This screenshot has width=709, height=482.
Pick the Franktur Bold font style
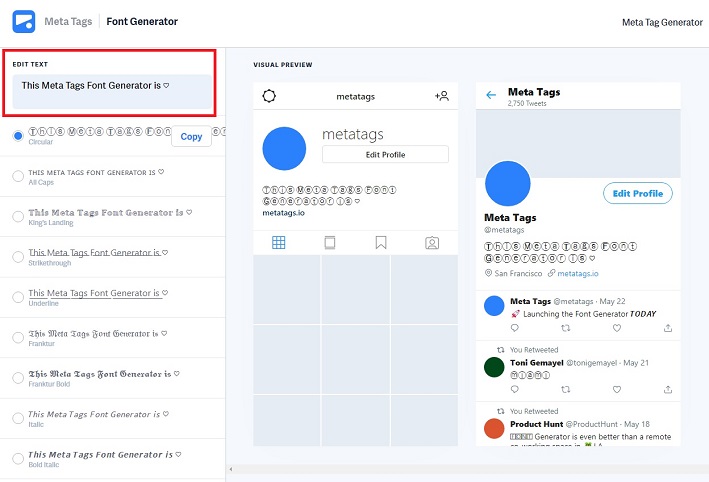pos(18,378)
